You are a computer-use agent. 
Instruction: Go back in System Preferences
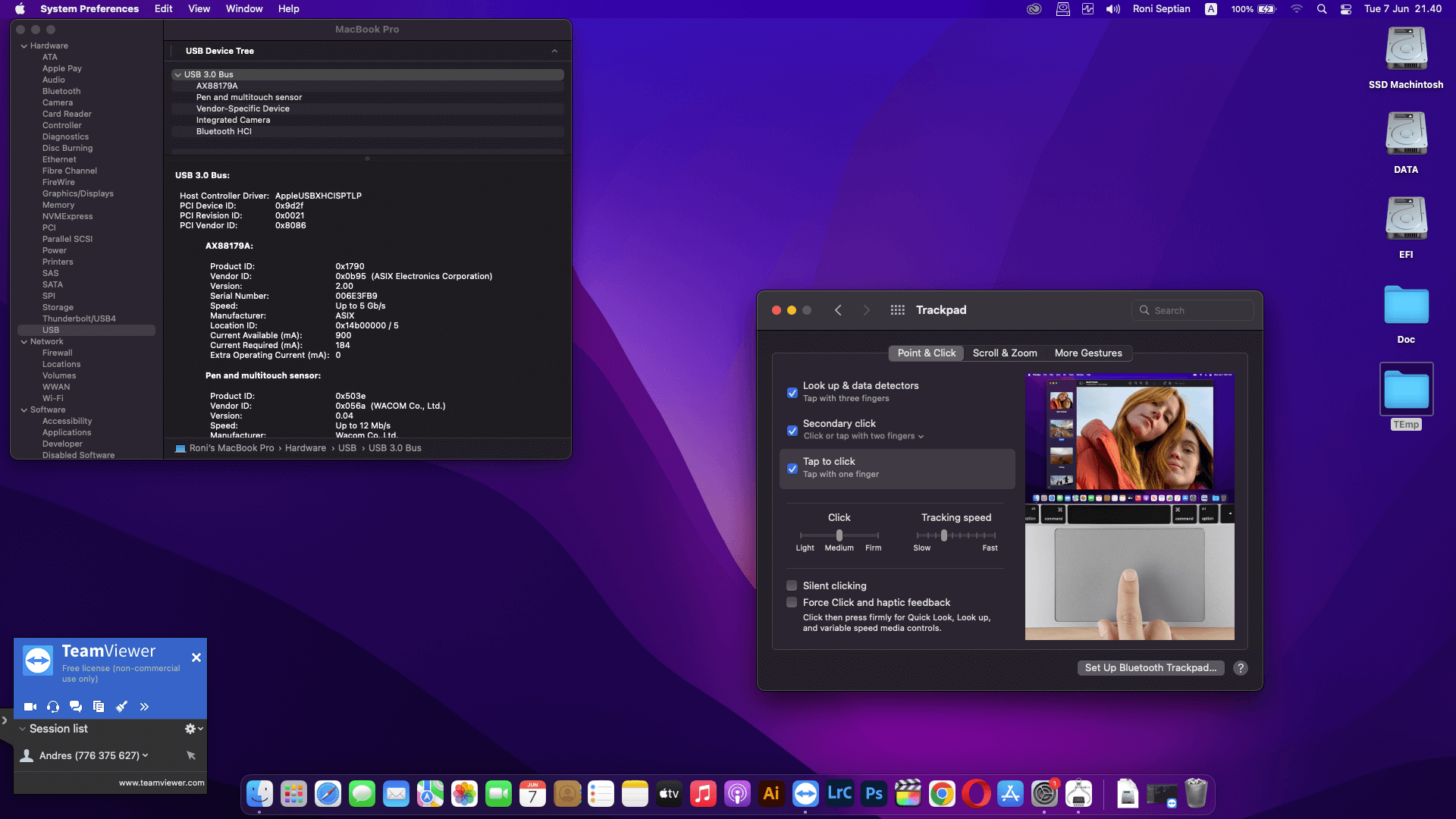tap(838, 310)
